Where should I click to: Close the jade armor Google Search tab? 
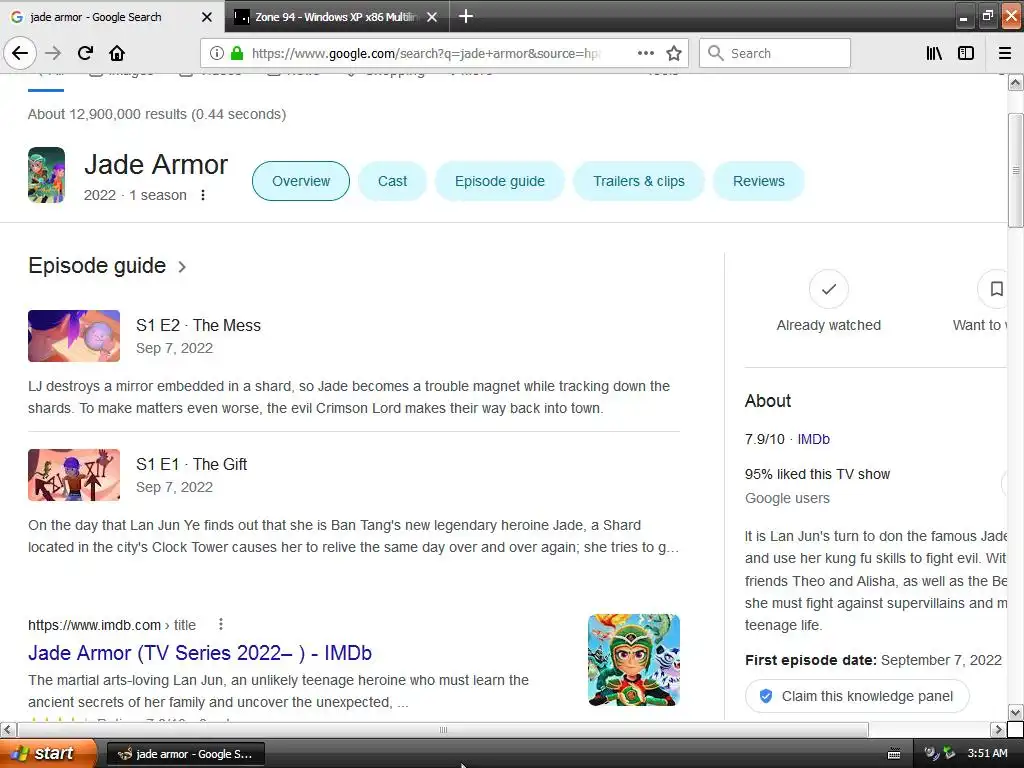[206, 17]
